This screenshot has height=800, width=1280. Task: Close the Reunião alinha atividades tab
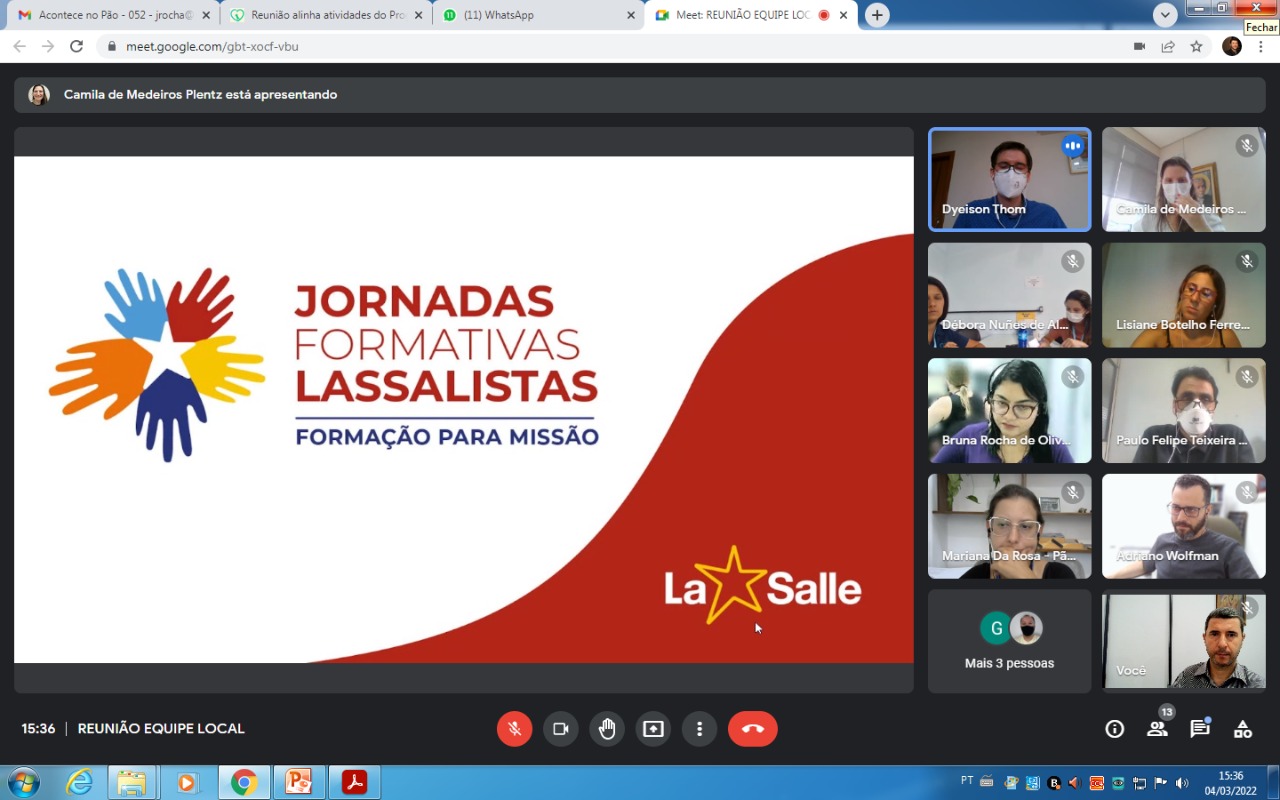pos(419,16)
